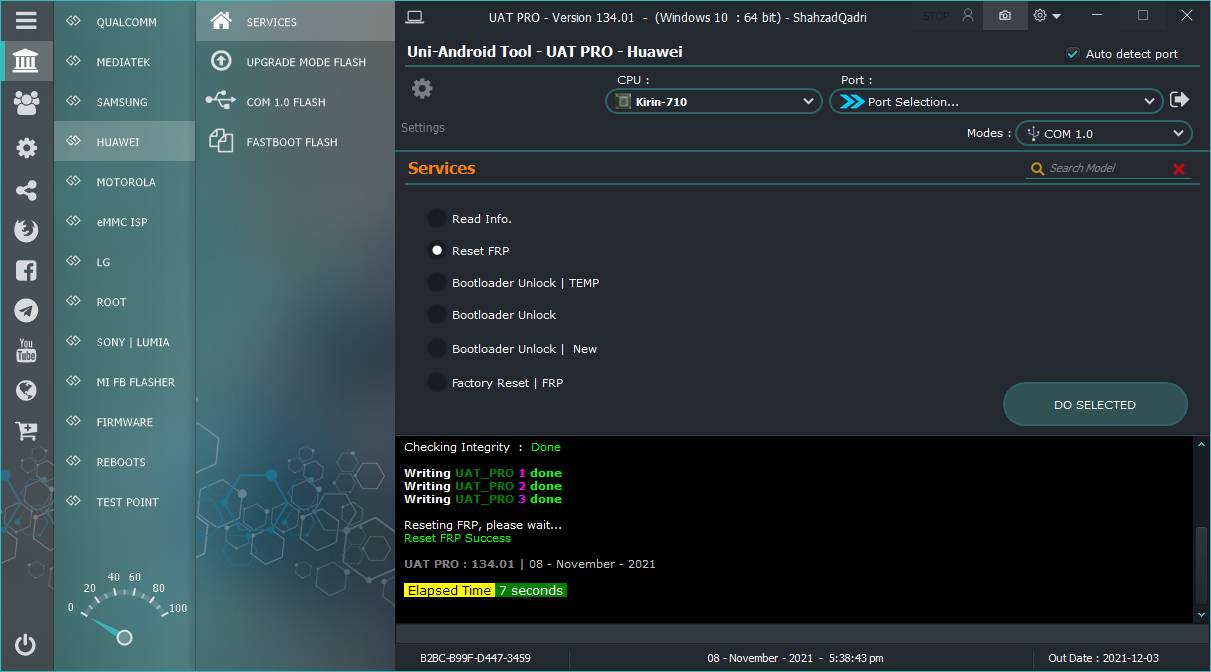Open the COM 1.0 Modes dropdown
The width and height of the screenshot is (1211, 672).
[x=1104, y=133]
